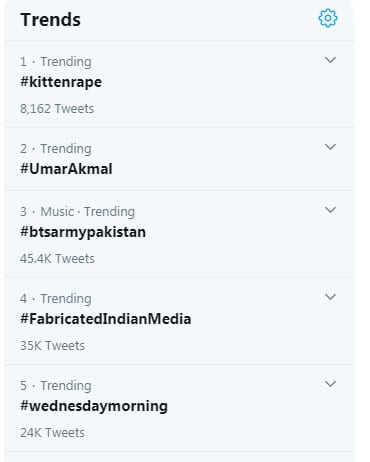View the #btsarmypakistan trend
Viewport: 370px width, 462px height.
pyautogui.click(x=83, y=232)
